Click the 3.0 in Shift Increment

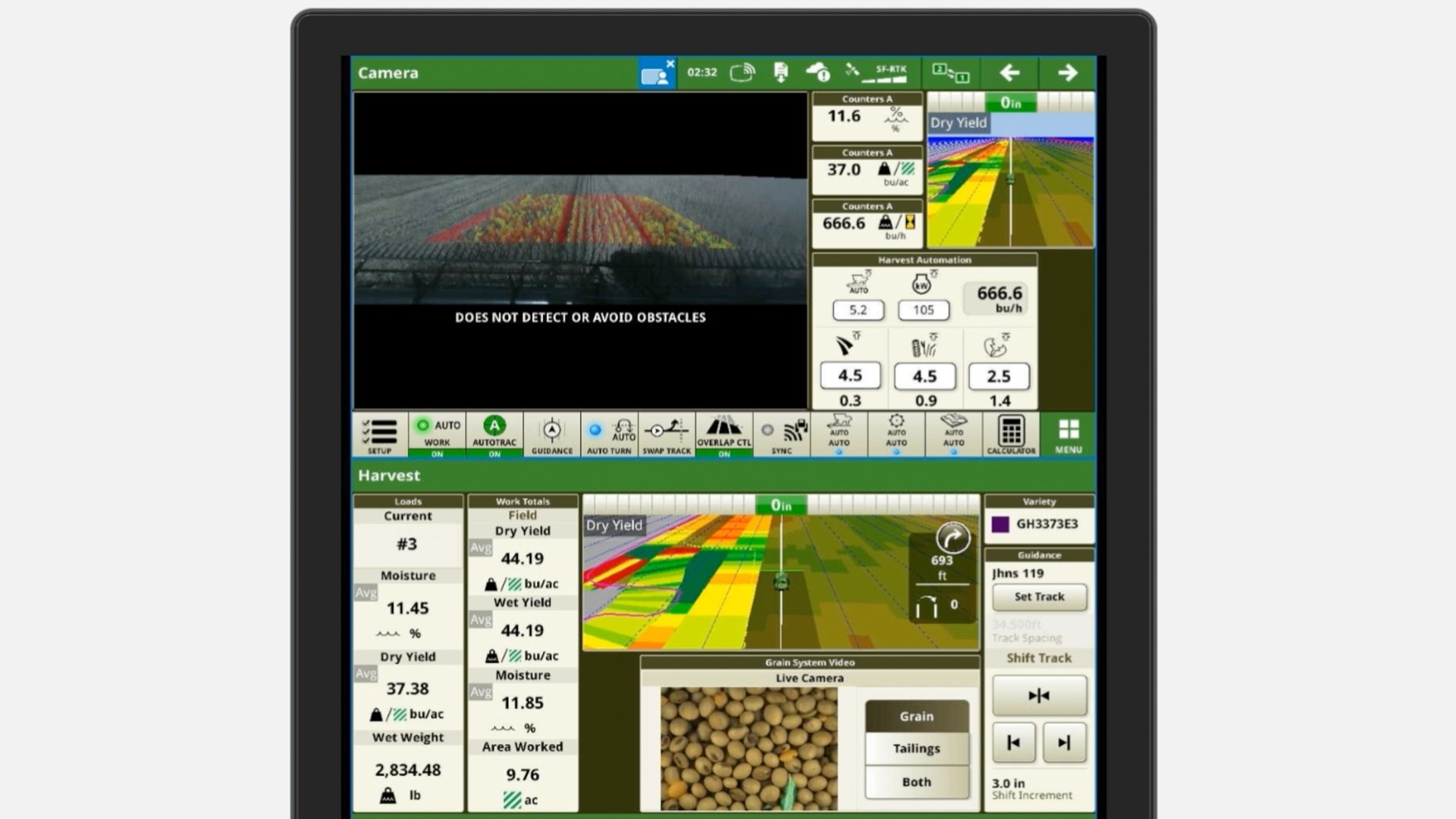tap(1032, 789)
